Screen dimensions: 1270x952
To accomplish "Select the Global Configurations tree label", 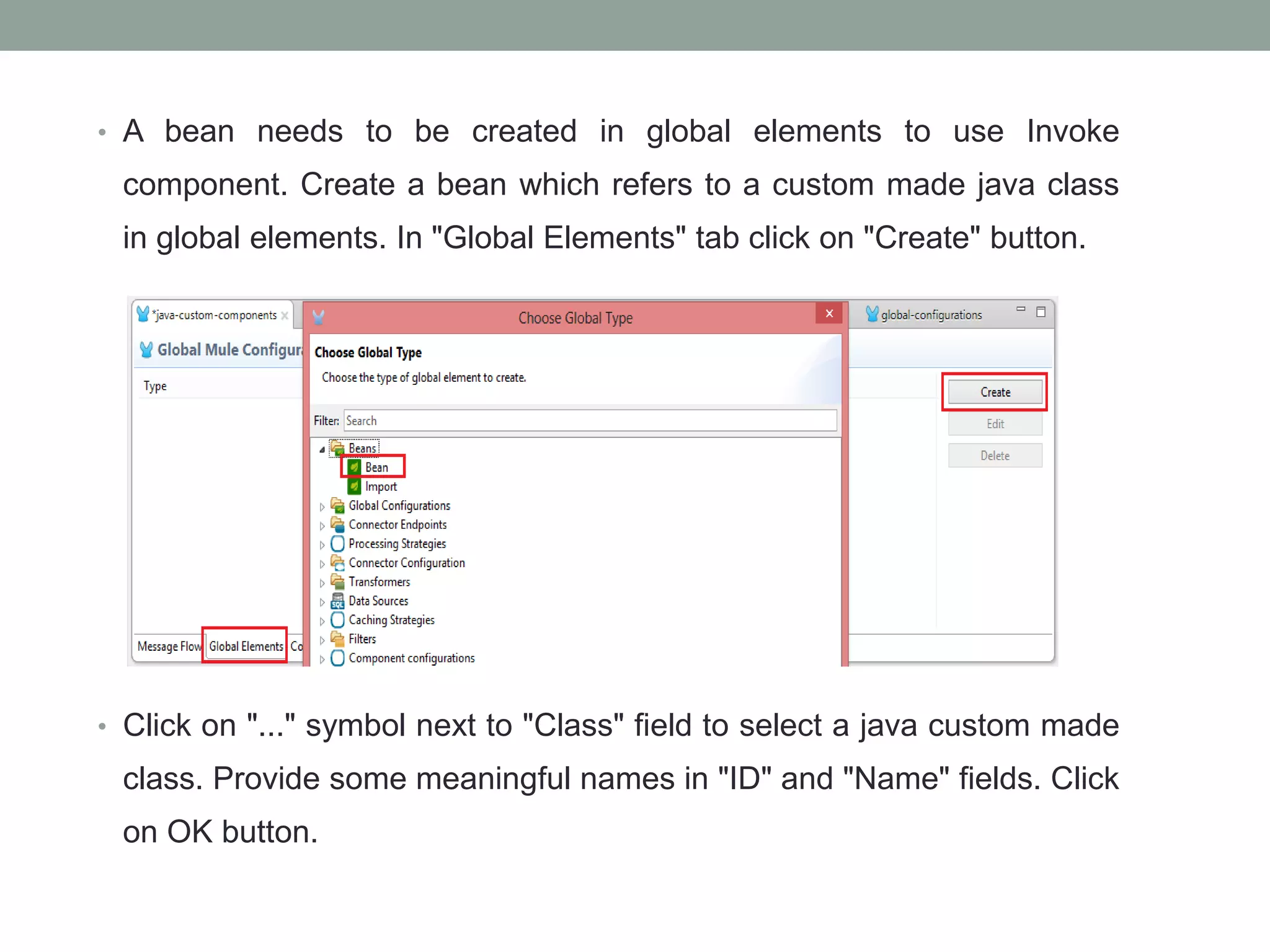I will click(399, 506).
